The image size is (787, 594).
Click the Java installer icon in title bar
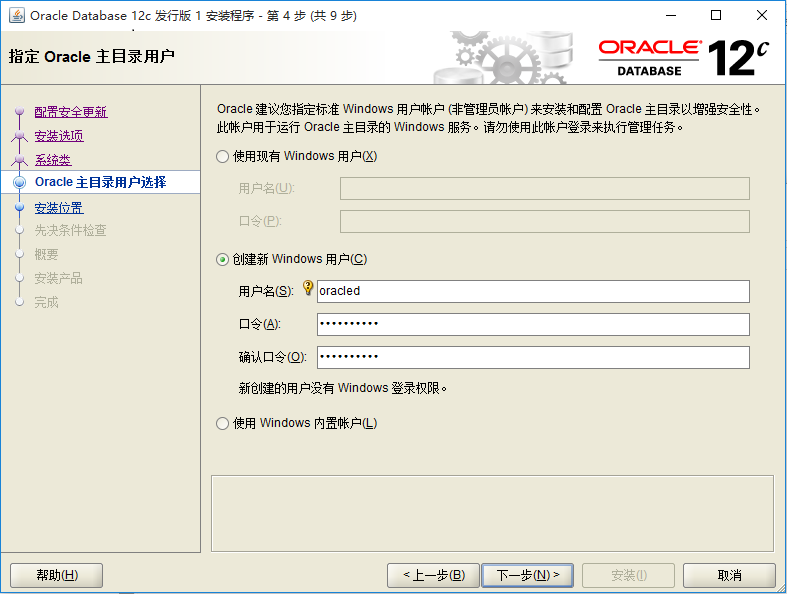click(17, 16)
